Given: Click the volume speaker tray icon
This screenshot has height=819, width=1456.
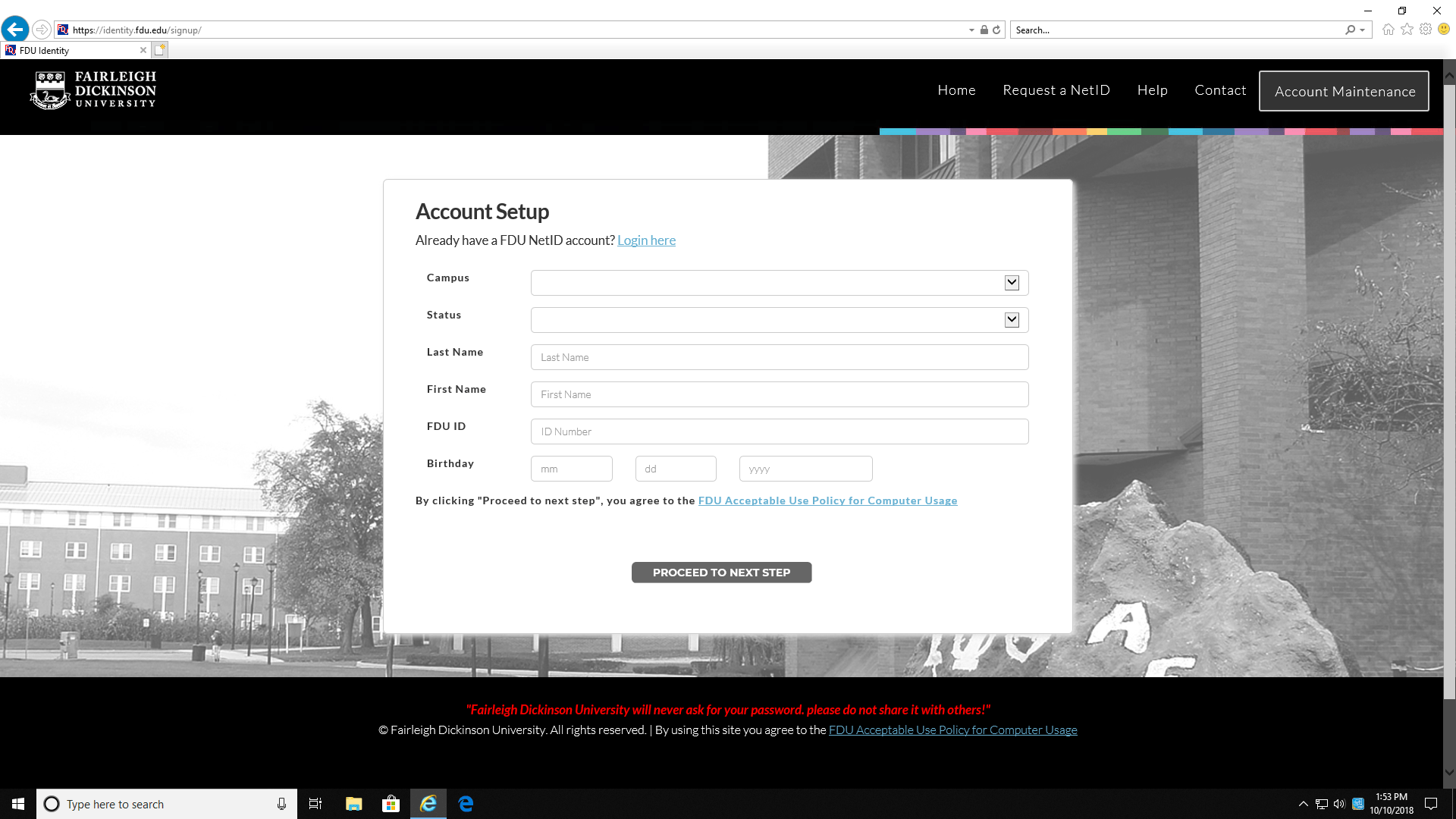Looking at the screenshot, I should [1339, 804].
